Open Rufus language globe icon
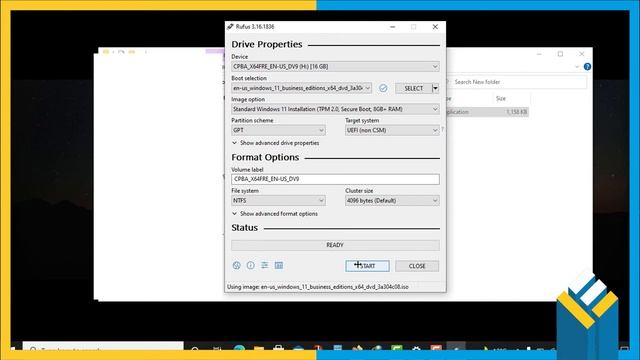 pyautogui.click(x=236, y=266)
